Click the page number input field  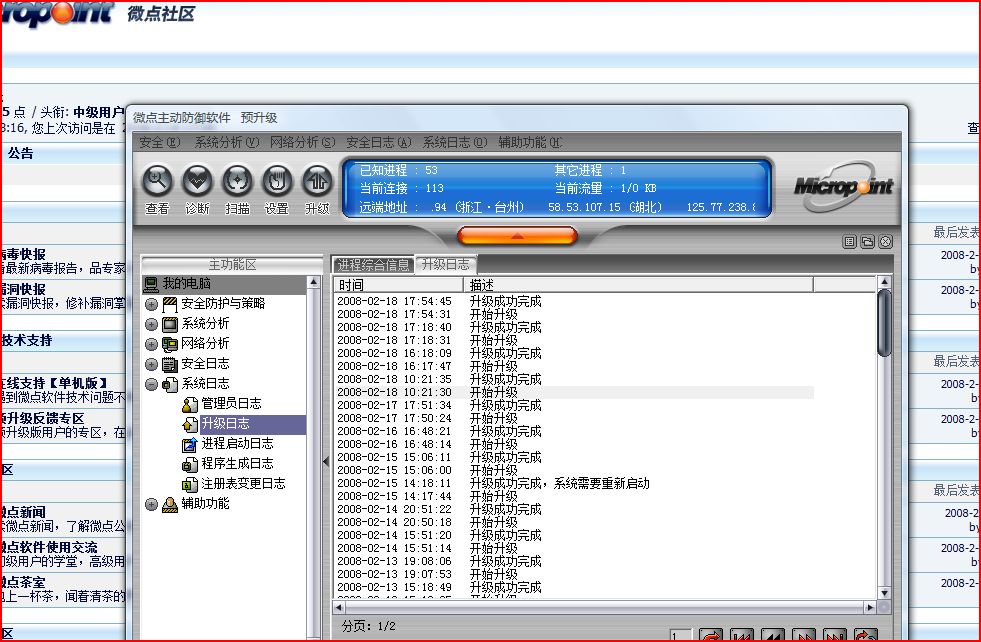point(681,635)
